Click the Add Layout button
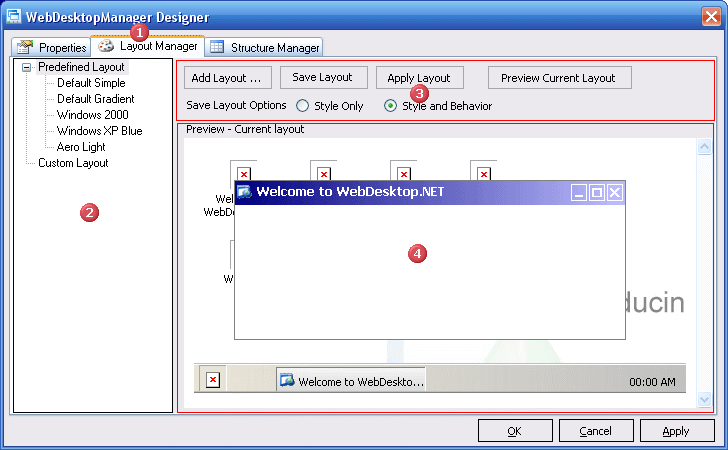Screen dimensions: 728x450 227,78
